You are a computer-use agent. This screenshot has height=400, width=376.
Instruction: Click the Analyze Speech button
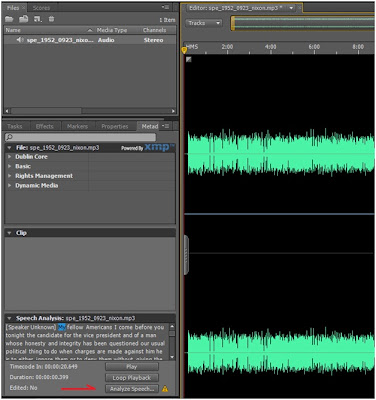(132, 389)
